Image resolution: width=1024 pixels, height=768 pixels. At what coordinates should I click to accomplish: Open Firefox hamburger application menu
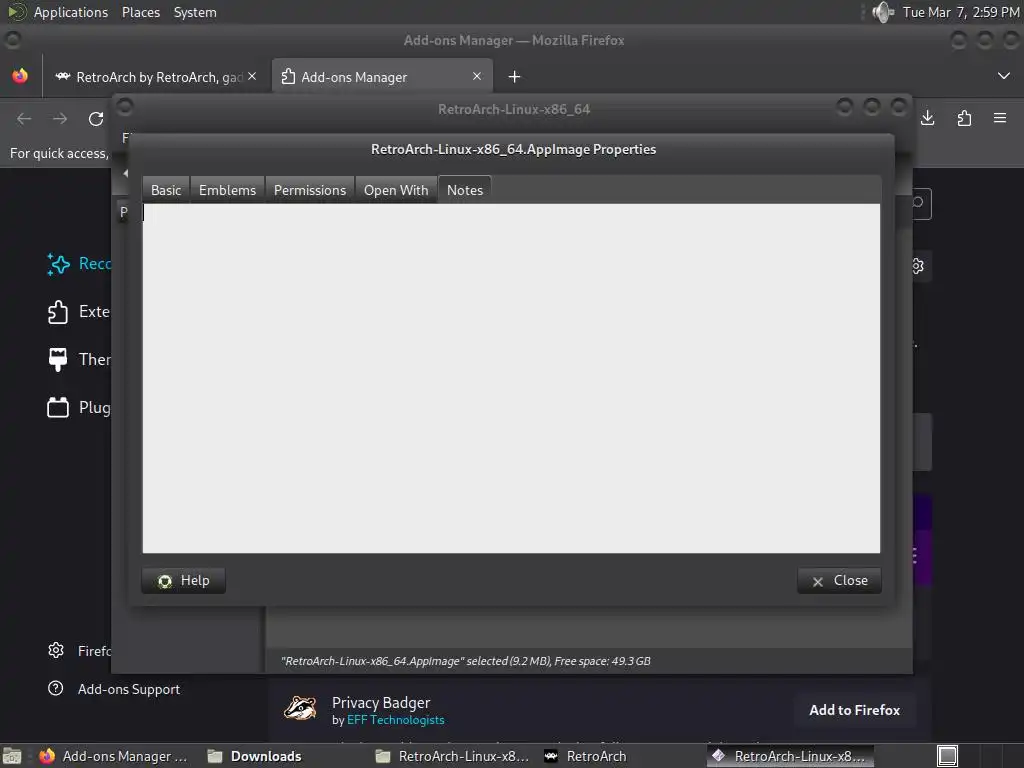pyautogui.click(x=1000, y=118)
